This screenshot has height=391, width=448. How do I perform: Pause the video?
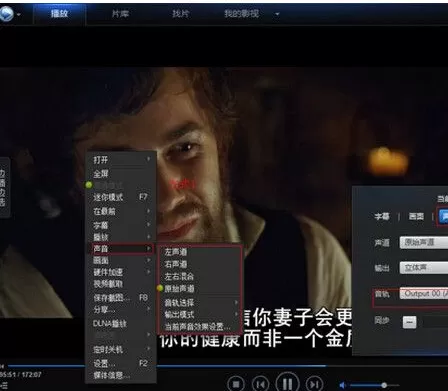287,383
